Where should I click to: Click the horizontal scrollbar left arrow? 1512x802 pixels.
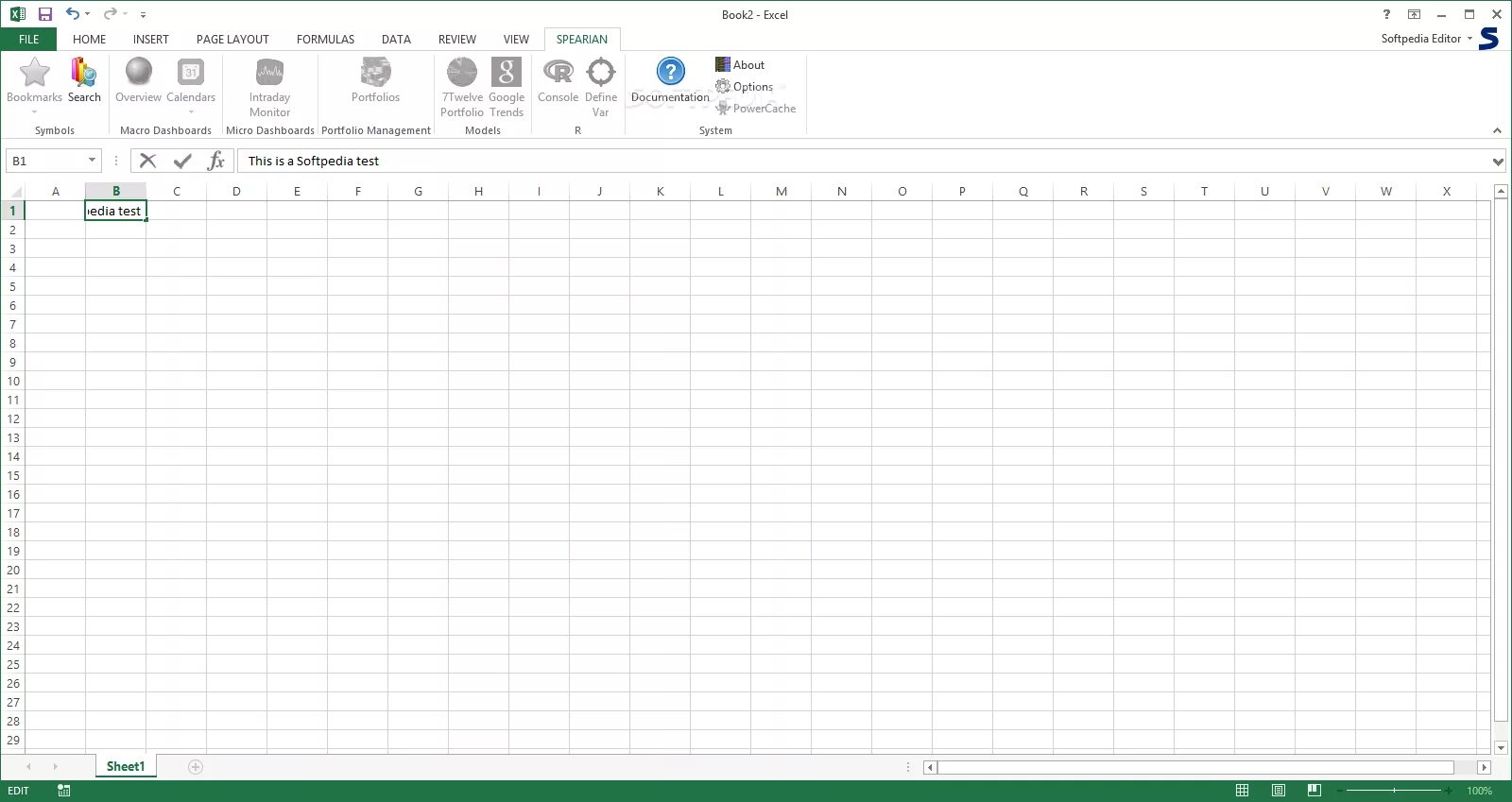click(930, 767)
